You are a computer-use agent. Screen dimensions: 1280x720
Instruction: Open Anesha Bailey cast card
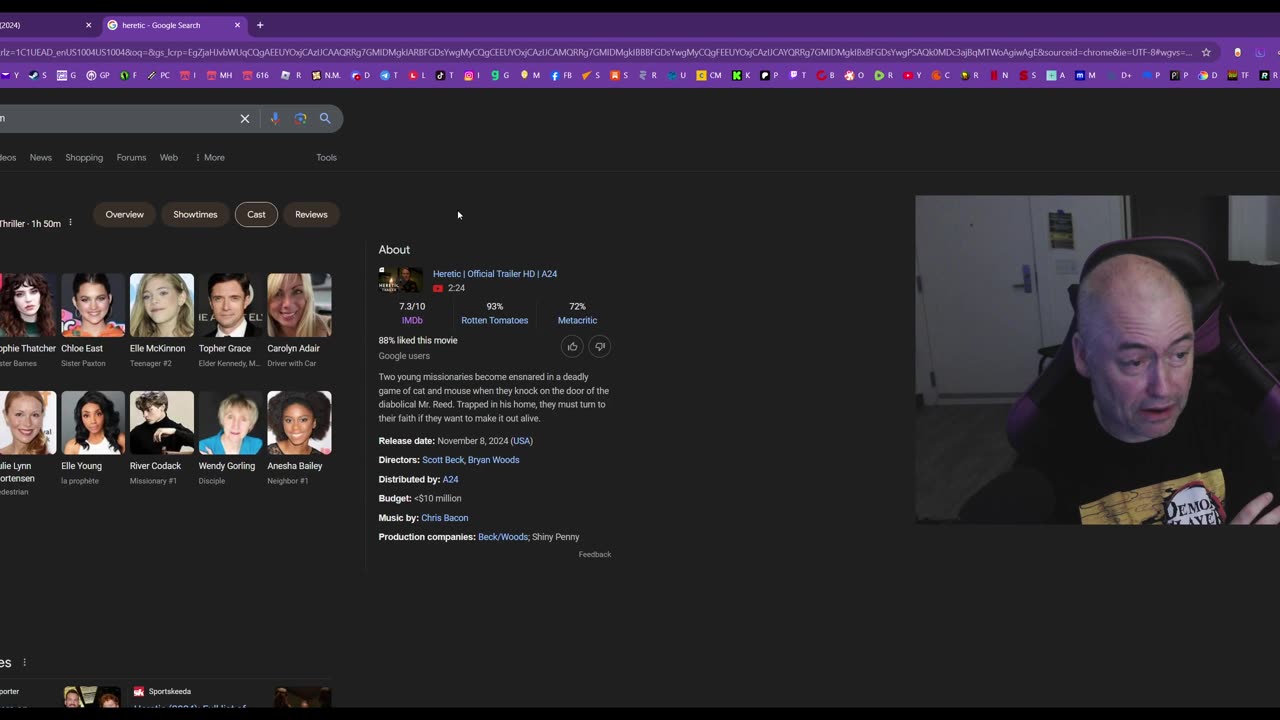(299, 438)
